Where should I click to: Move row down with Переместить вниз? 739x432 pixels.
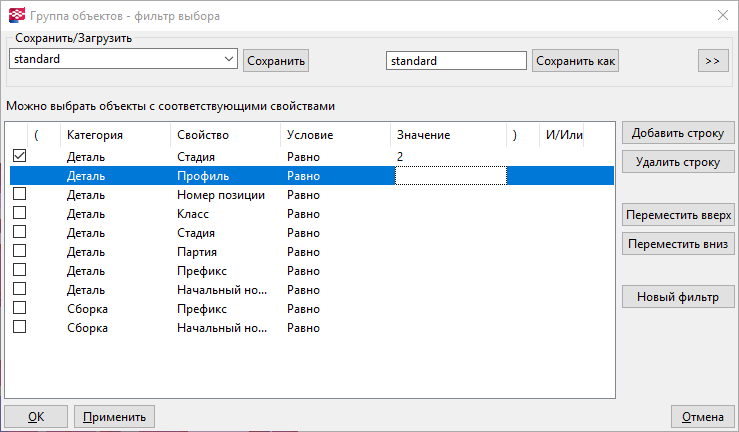679,243
